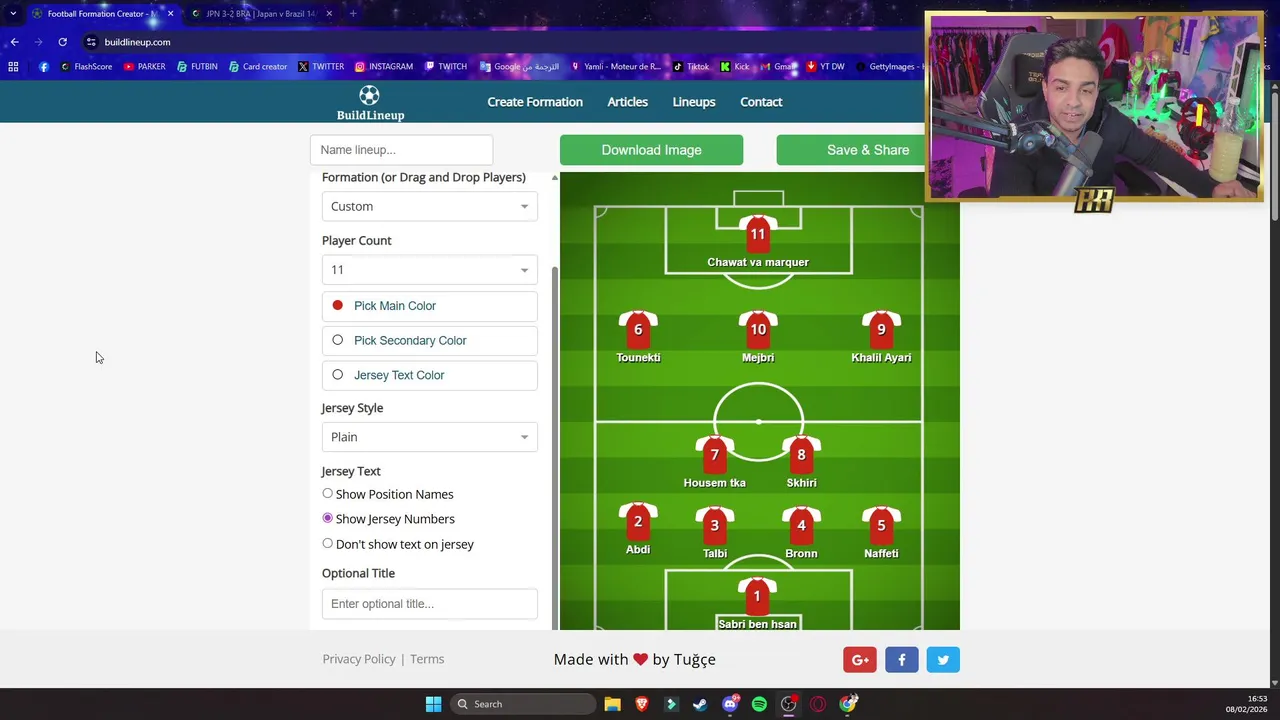Open Steam from taskbar
Screen dimensions: 1280x720
[x=700, y=704]
